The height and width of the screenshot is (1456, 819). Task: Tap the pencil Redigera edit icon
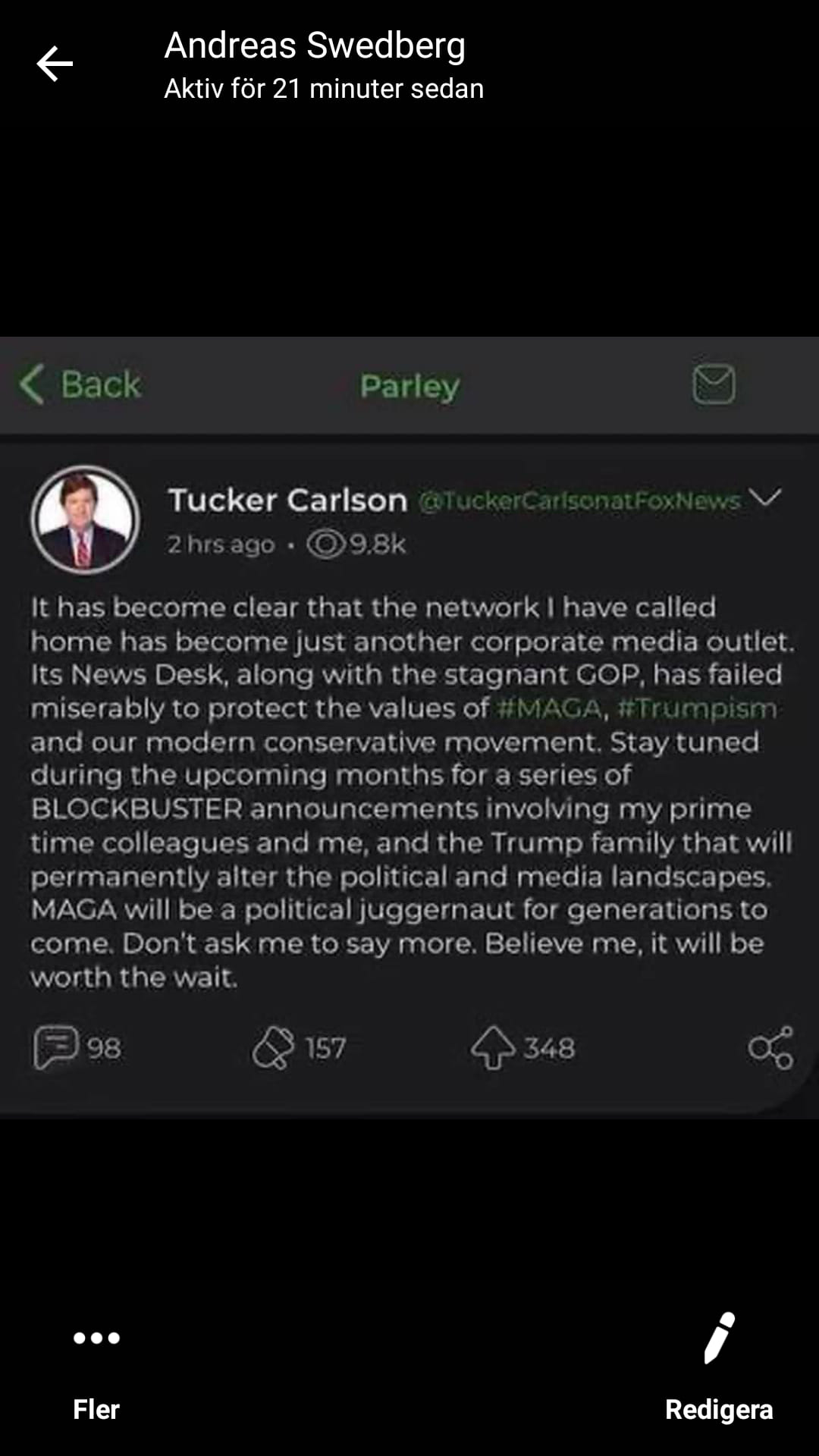[x=718, y=1339]
